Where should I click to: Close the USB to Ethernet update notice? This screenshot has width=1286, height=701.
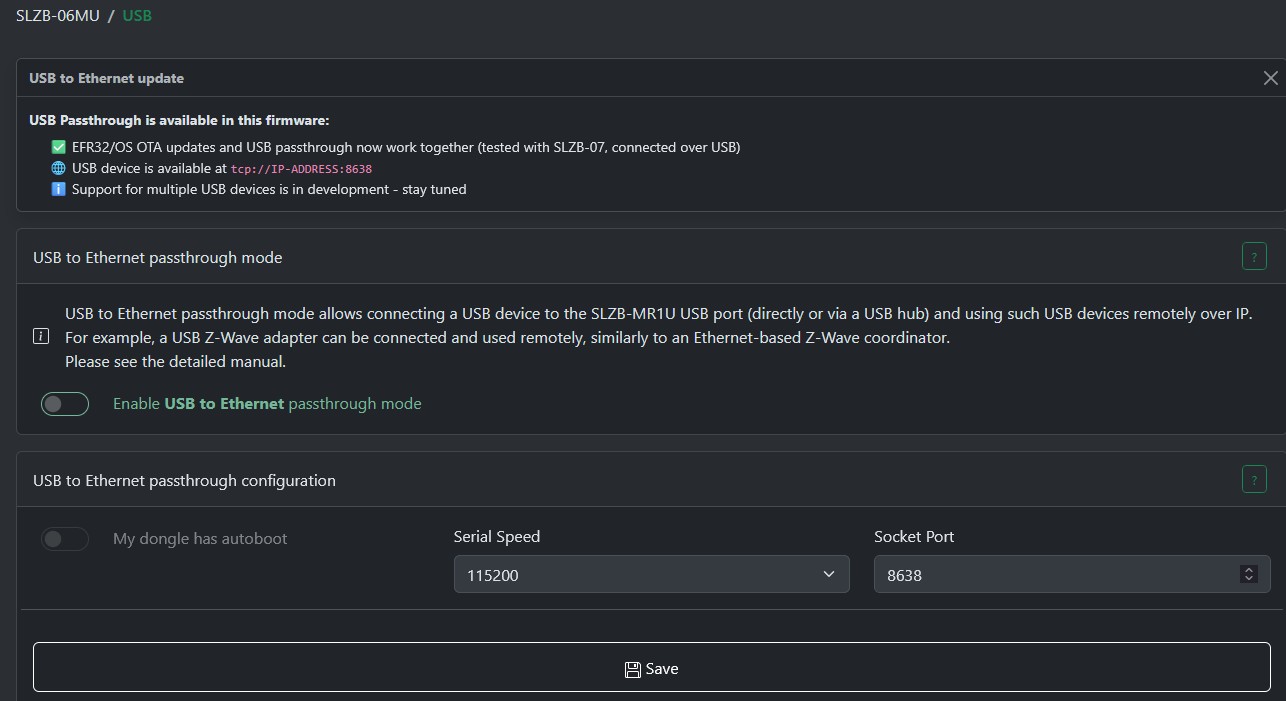click(x=1270, y=78)
